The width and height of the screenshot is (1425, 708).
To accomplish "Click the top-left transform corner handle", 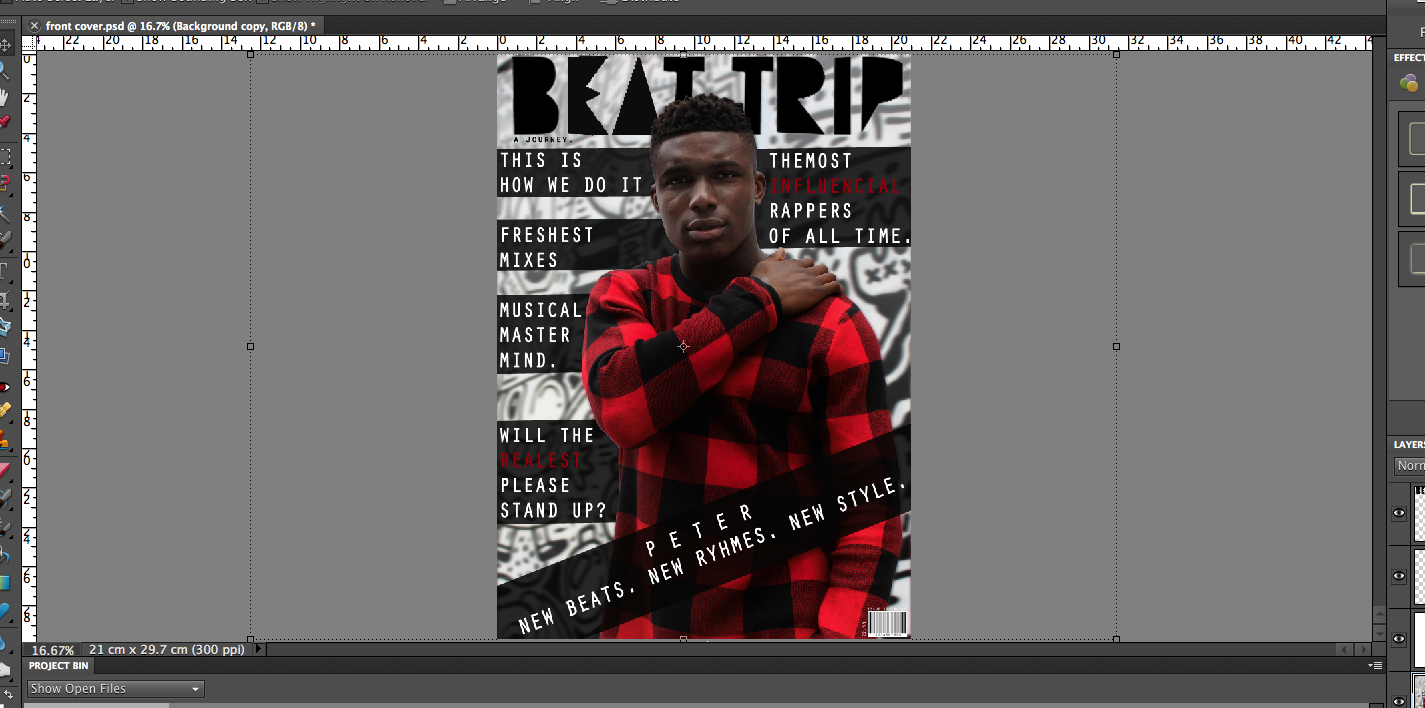I will (250, 54).
